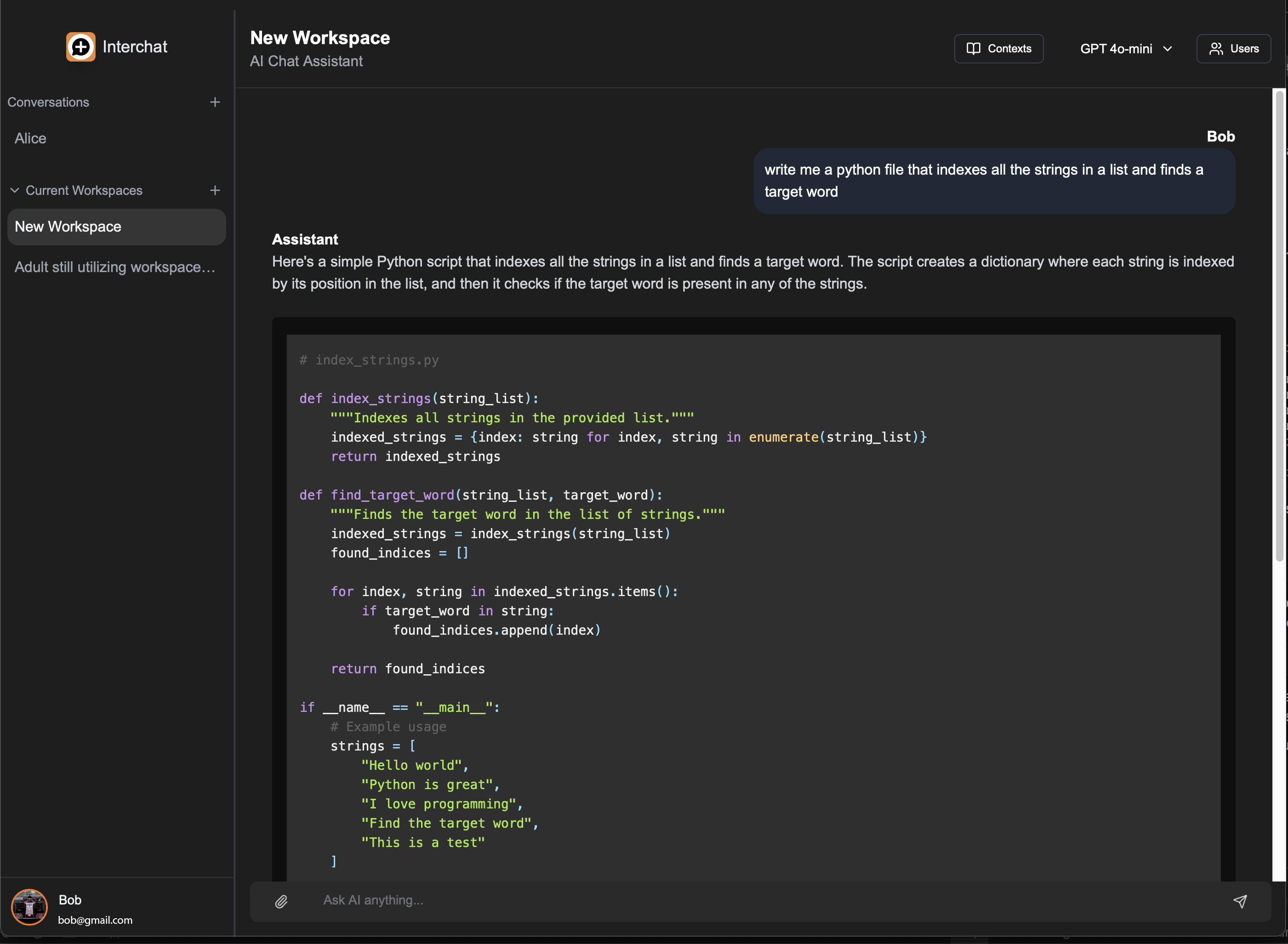Click the 'Conversations' section label
The image size is (1288, 944).
click(x=49, y=102)
